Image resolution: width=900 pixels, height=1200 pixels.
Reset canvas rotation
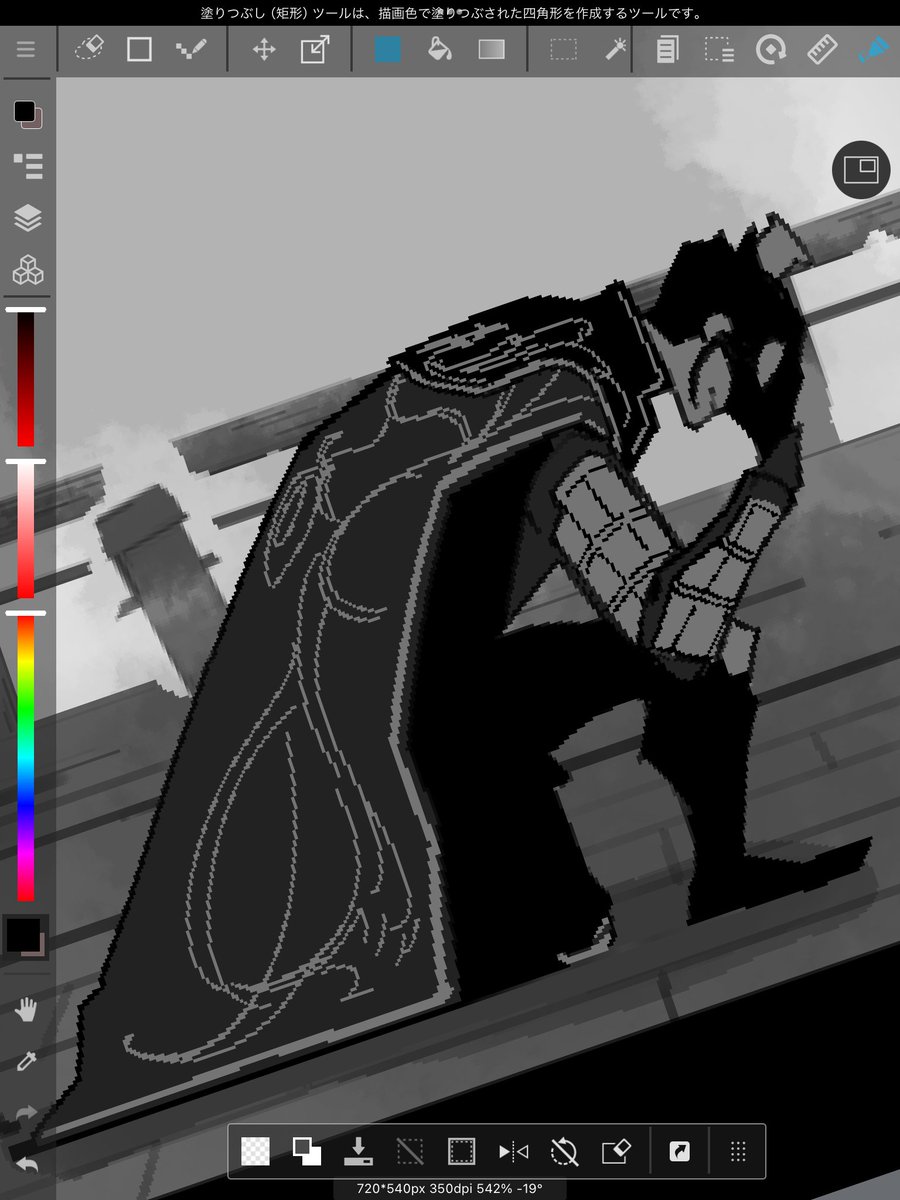pyautogui.click(x=565, y=1152)
